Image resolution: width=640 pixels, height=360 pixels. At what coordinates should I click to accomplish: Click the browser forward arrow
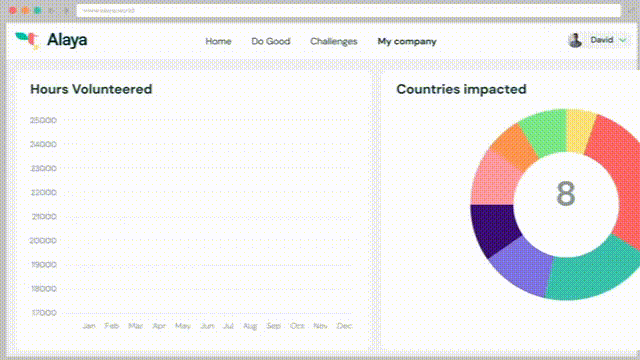[x=66, y=10]
